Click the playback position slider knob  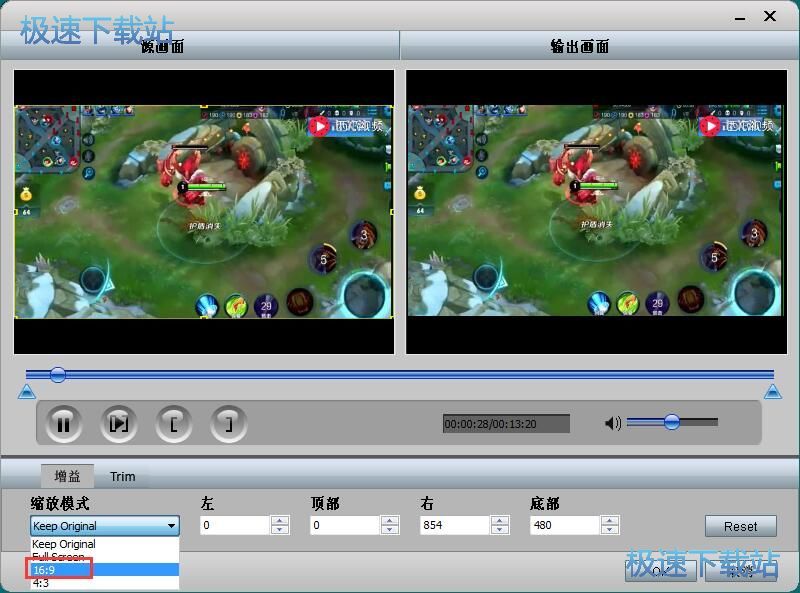58,375
